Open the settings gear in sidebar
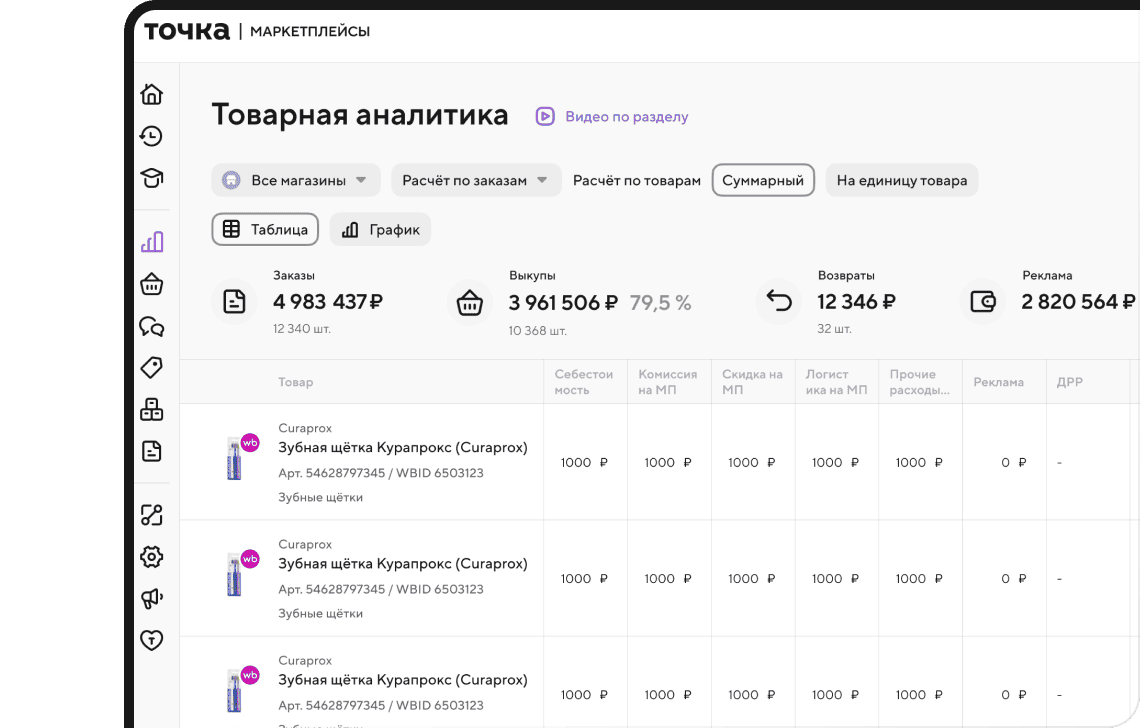1140x728 pixels. click(x=151, y=557)
